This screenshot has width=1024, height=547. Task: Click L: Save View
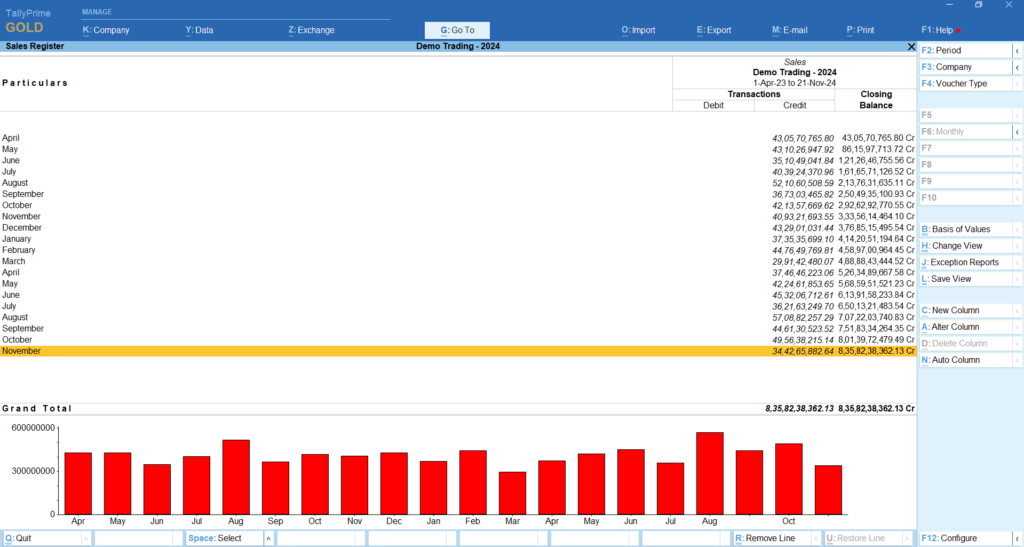point(966,279)
